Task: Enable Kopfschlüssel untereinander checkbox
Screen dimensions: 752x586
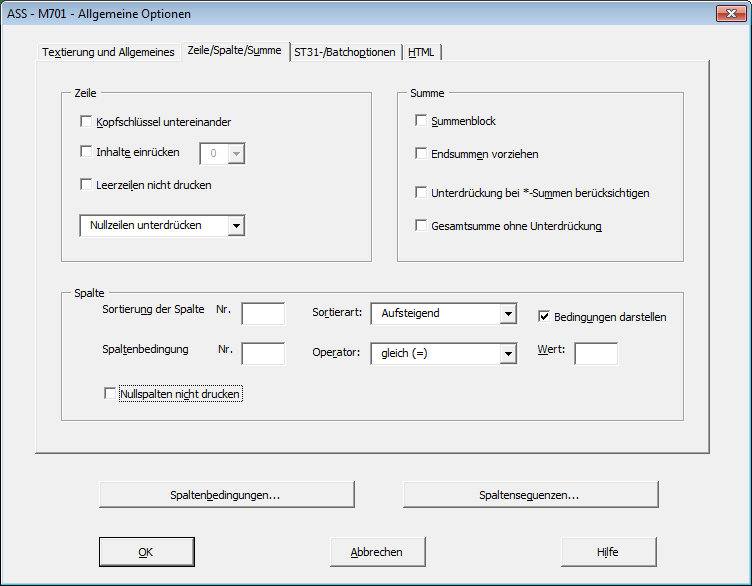Action: coord(85,122)
